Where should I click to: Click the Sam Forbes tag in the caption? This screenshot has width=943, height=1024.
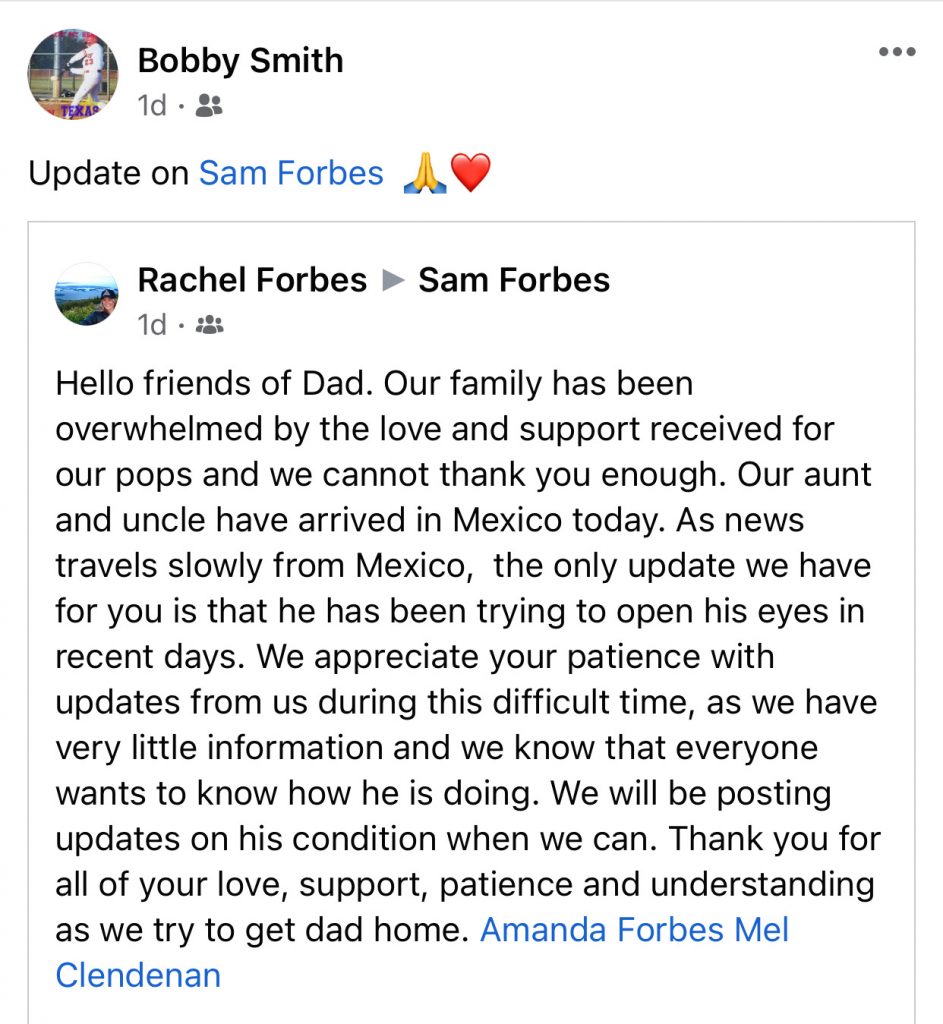point(291,173)
